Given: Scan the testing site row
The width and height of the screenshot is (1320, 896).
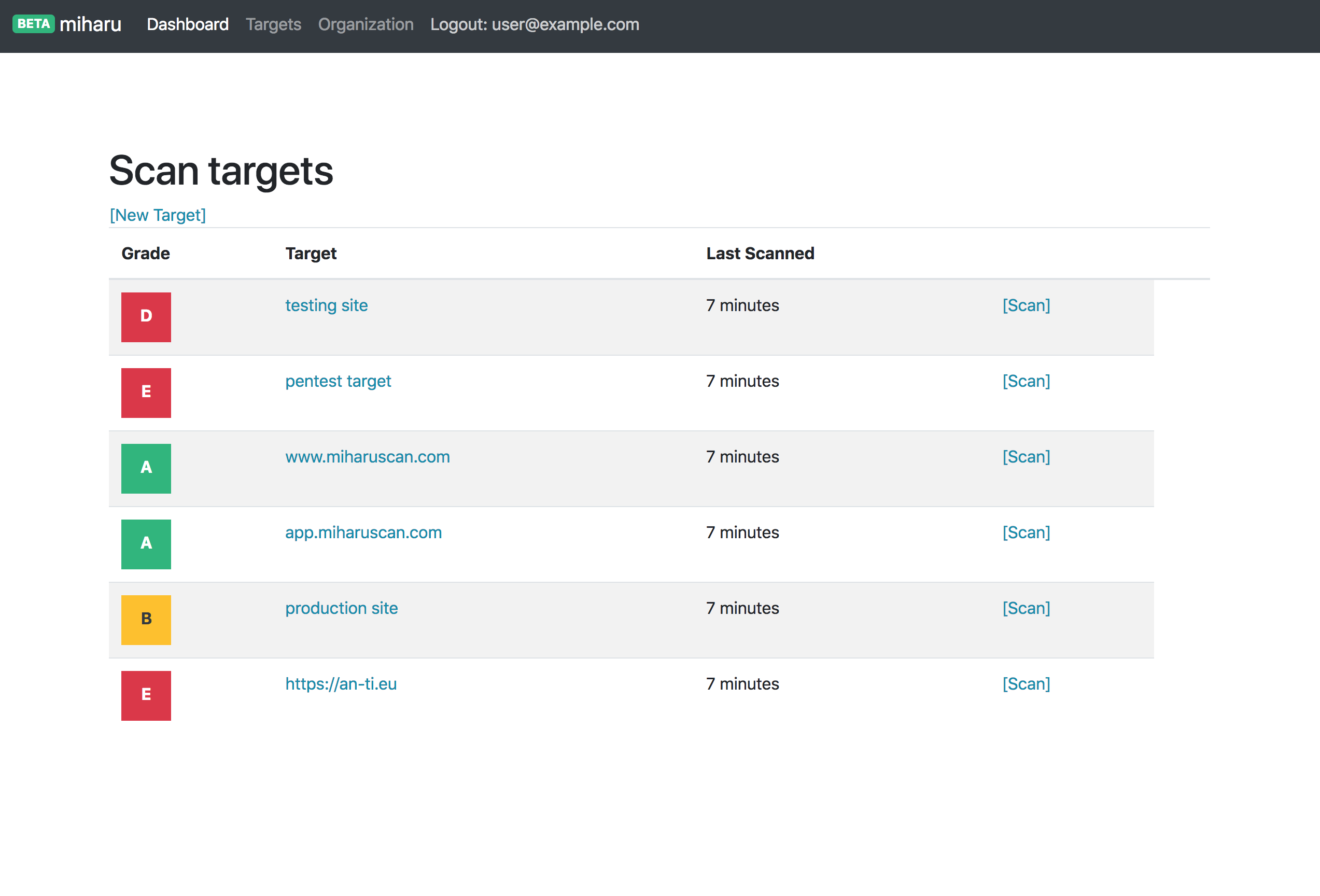Looking at the screenshot, I should tap(1026, 306).
